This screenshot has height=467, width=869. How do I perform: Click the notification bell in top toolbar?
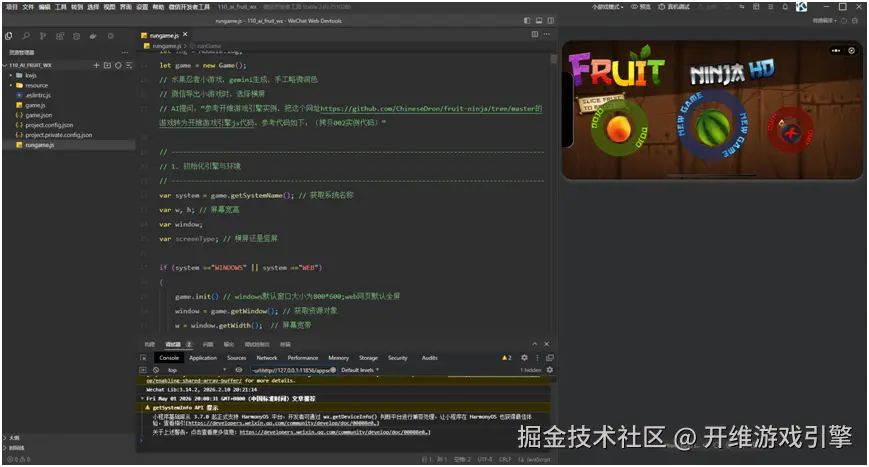click(785, 7)
